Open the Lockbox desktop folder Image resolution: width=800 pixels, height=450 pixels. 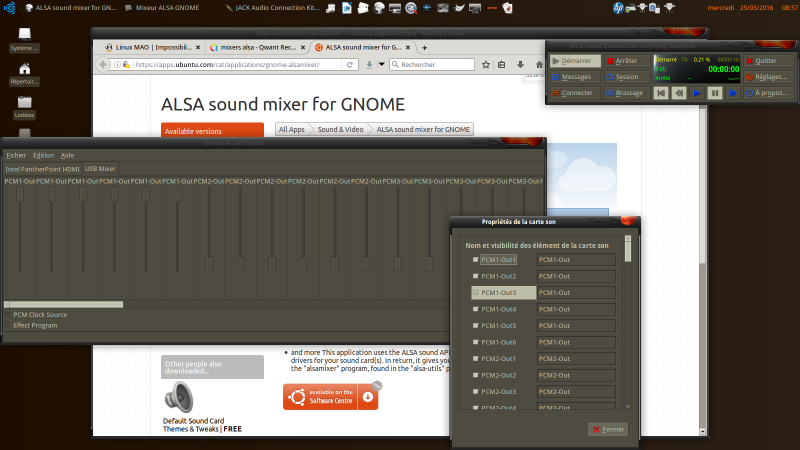tap(24, 107)
